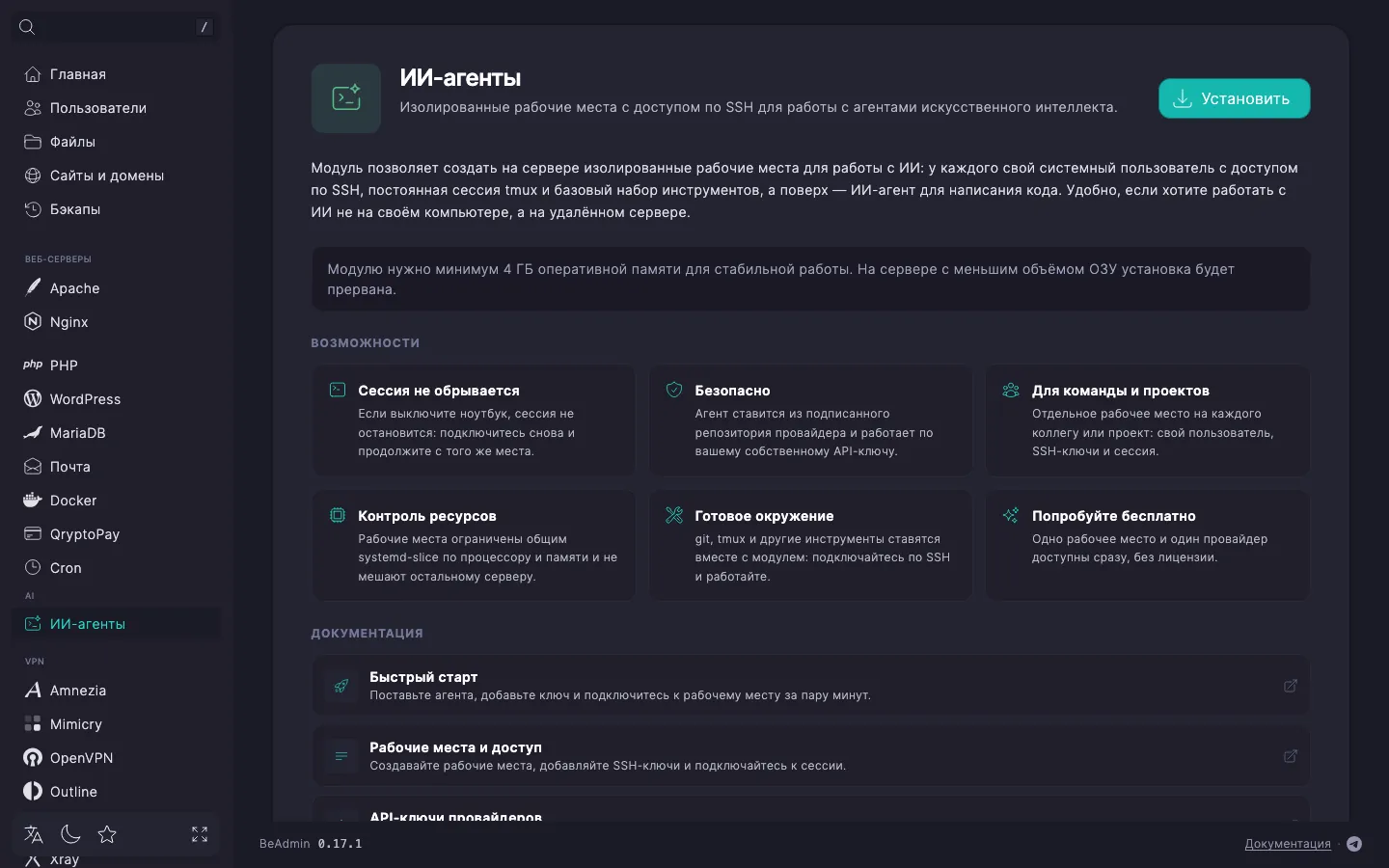Click the favorites star icon
Image resolution: width=1389 pixels, height=868 pixels.
point(107,834)
